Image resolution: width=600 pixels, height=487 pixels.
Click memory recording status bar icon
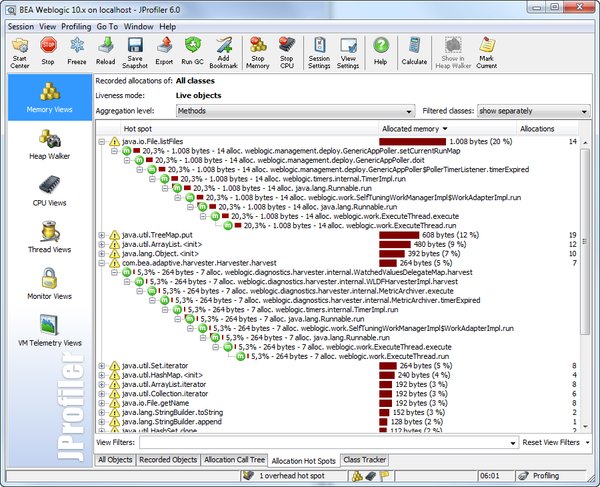tap(357, 476)
